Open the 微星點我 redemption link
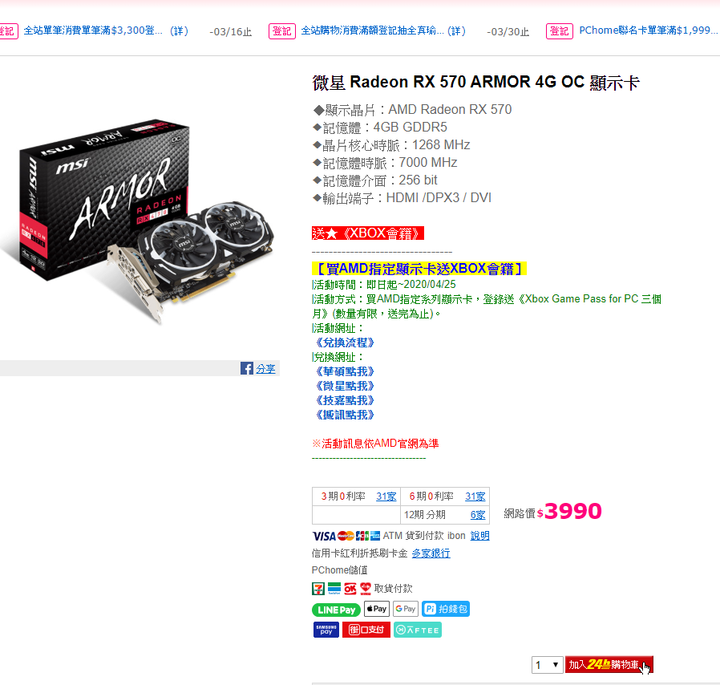Screen dimensions: 720x685 click(x=345, y=386)
